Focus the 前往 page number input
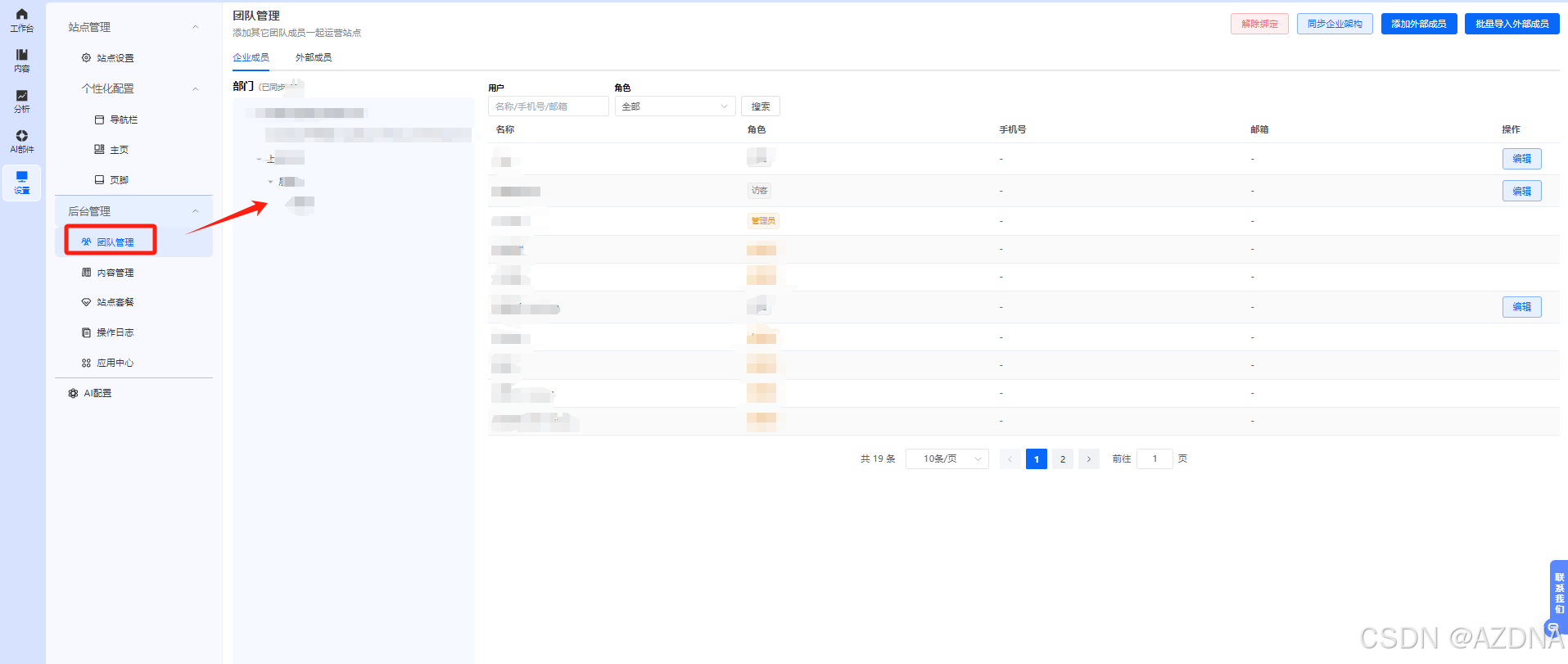Viewport: 1568px width, 664px height. (1155, 459)
